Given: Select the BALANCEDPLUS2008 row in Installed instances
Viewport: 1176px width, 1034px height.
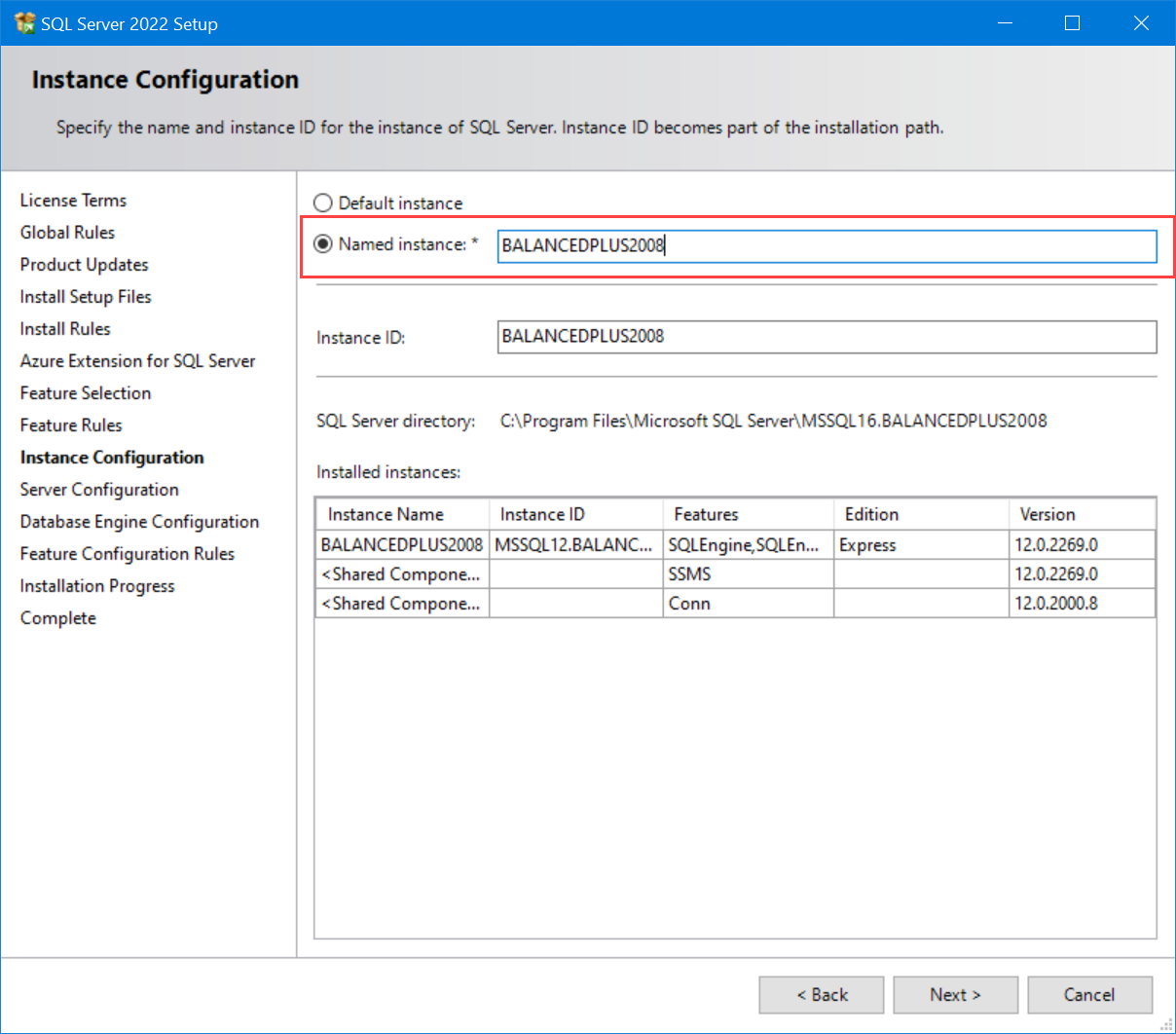Looking at the screenshot, I should 401,544.
